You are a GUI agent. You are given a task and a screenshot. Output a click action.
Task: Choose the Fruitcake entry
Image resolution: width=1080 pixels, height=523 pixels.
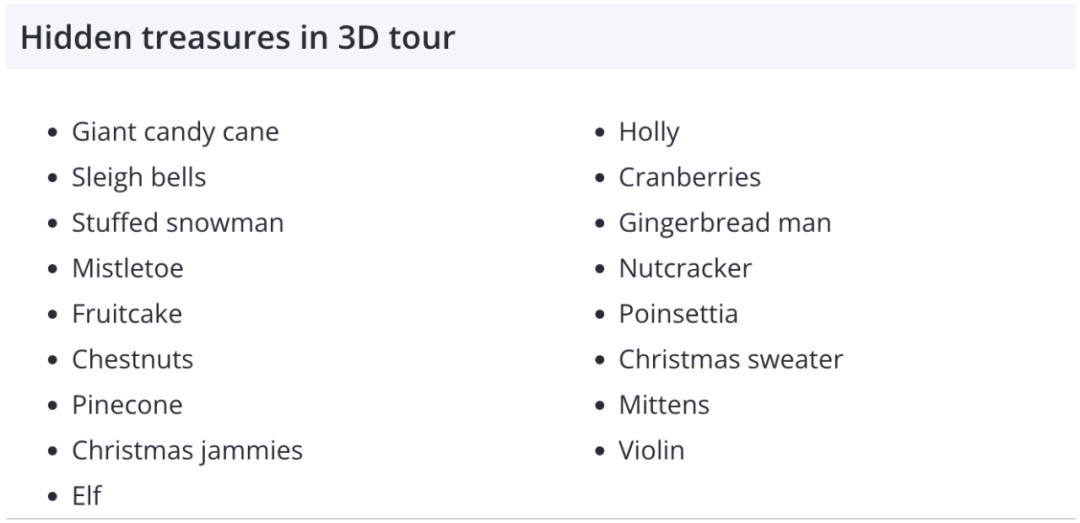click(127, 314)
